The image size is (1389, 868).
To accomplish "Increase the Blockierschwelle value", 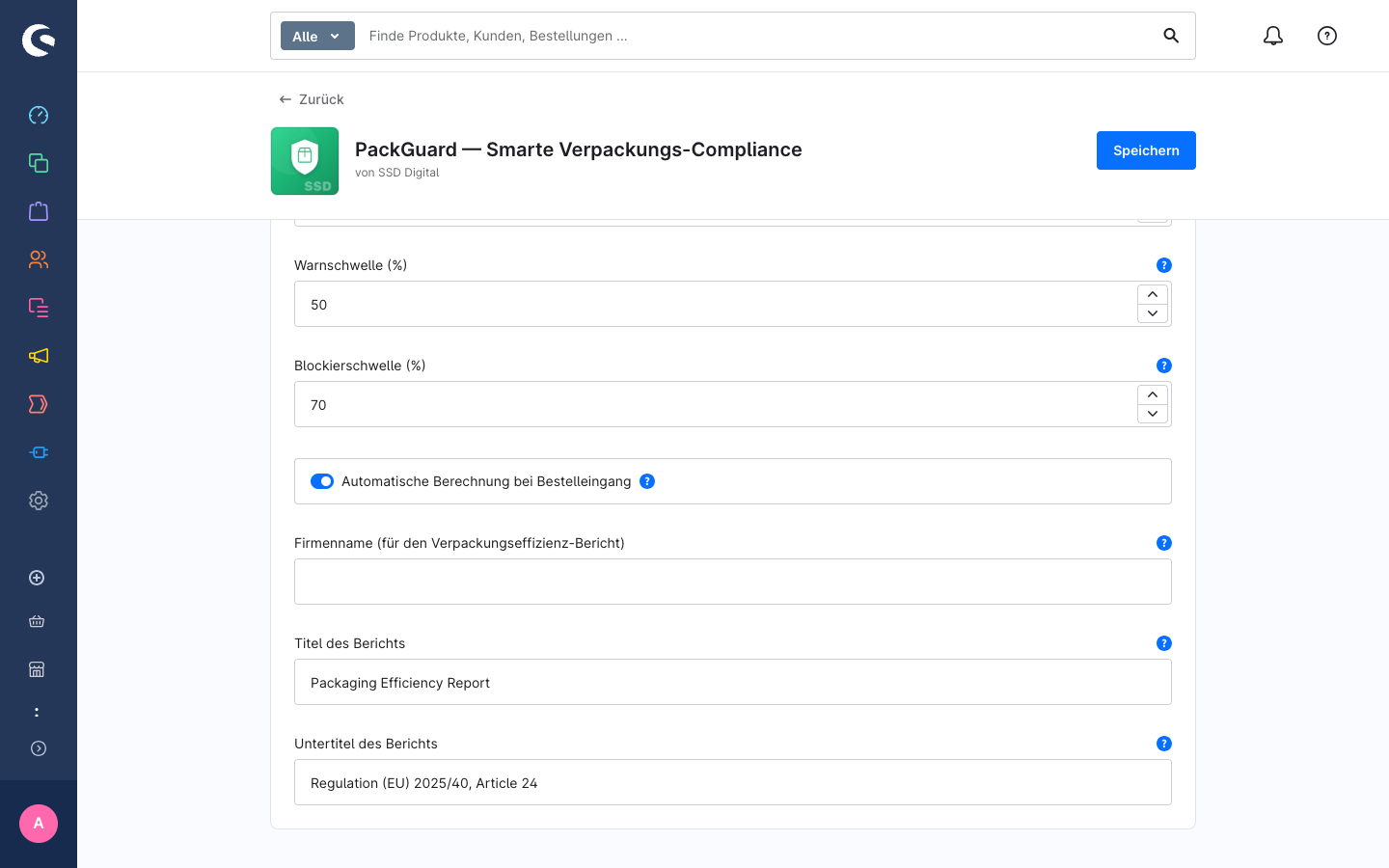I will [1153, 394].
